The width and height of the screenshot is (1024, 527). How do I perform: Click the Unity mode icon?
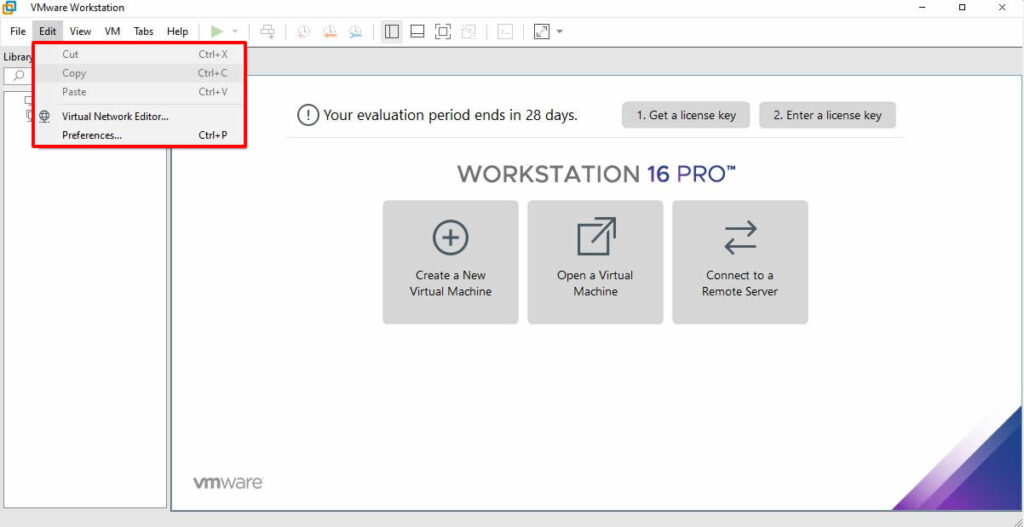(x=468, y=31)
